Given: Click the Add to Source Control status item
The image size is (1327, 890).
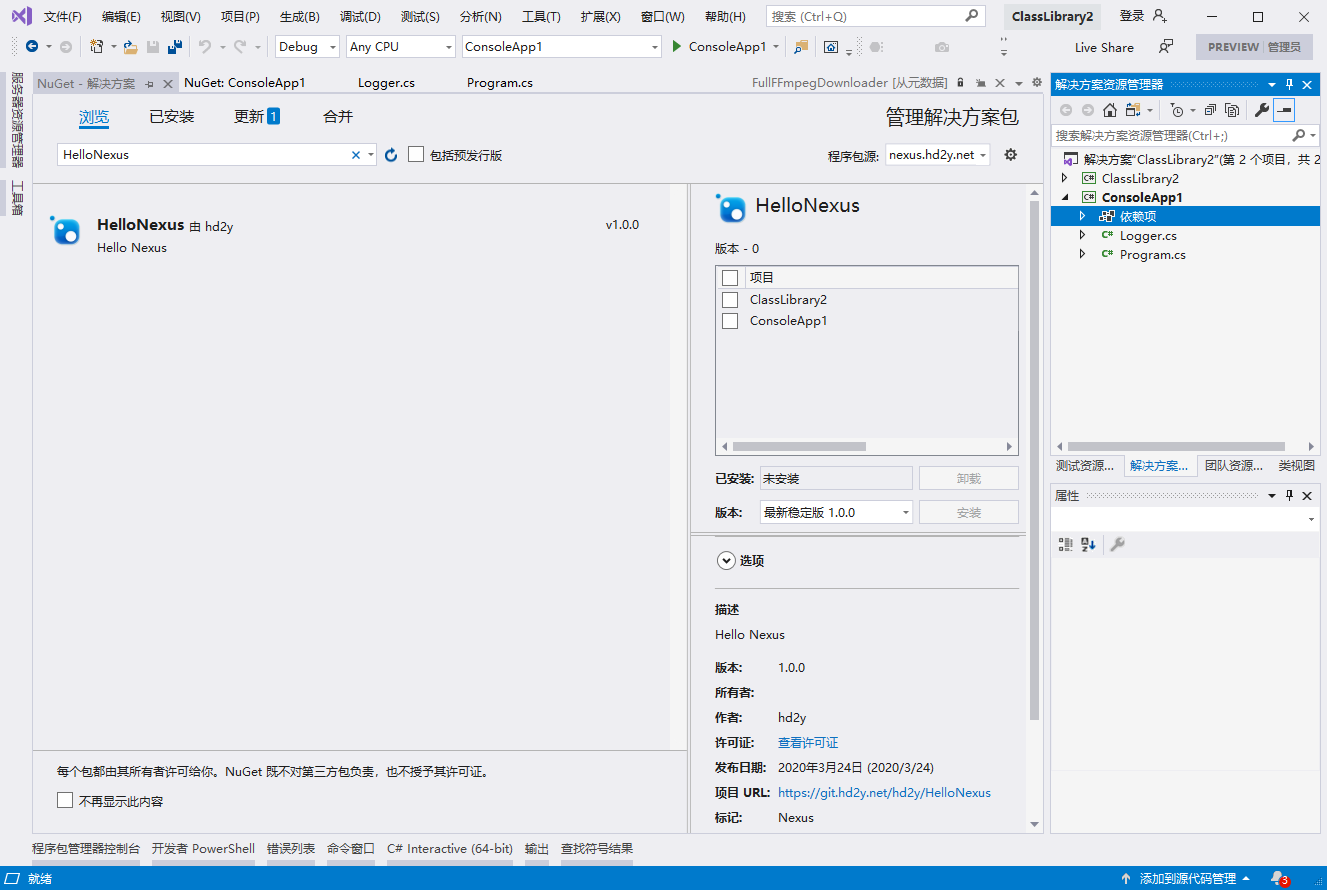Looking at the screenshot, I should pyautogui.click(x=1186, y=879).
